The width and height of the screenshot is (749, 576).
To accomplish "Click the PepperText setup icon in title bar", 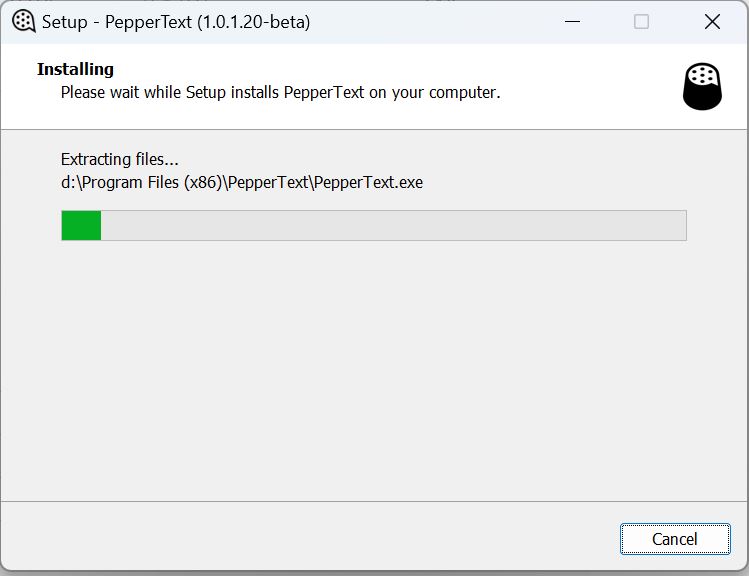I will [x=24, y=22].
